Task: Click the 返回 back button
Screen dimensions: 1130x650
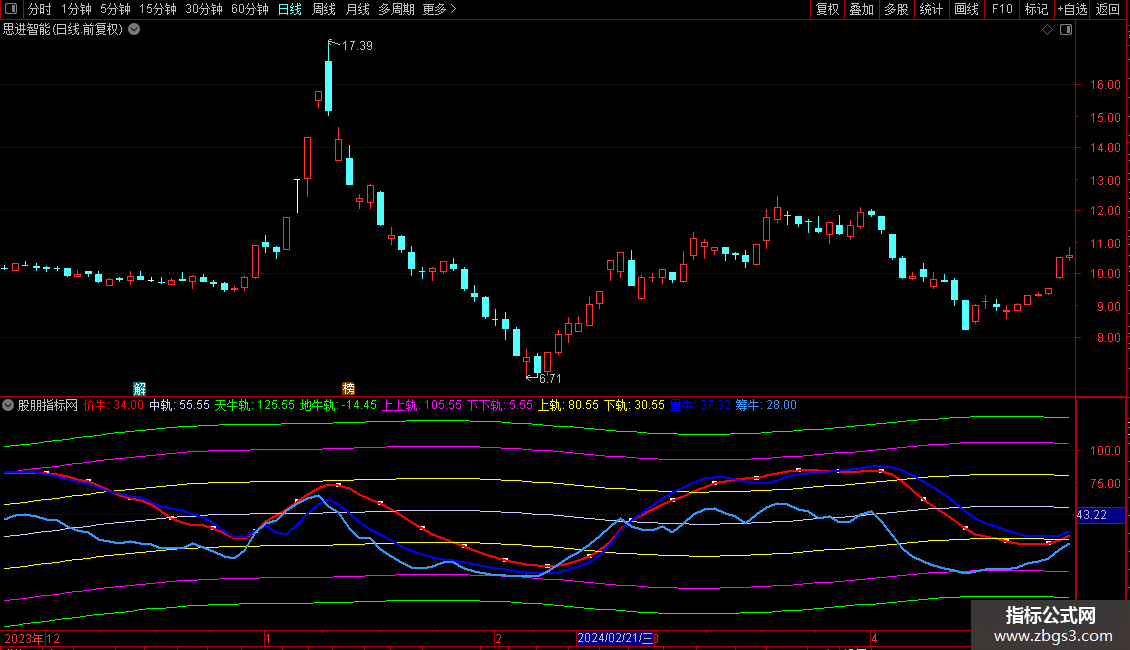Action: pos(1108,10)
